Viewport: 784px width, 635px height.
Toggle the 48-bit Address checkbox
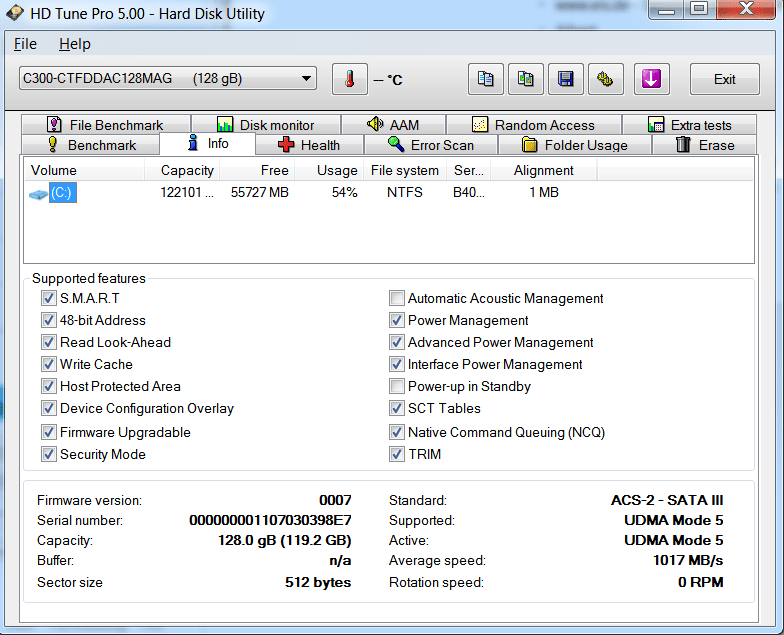[x=48, y=320]
